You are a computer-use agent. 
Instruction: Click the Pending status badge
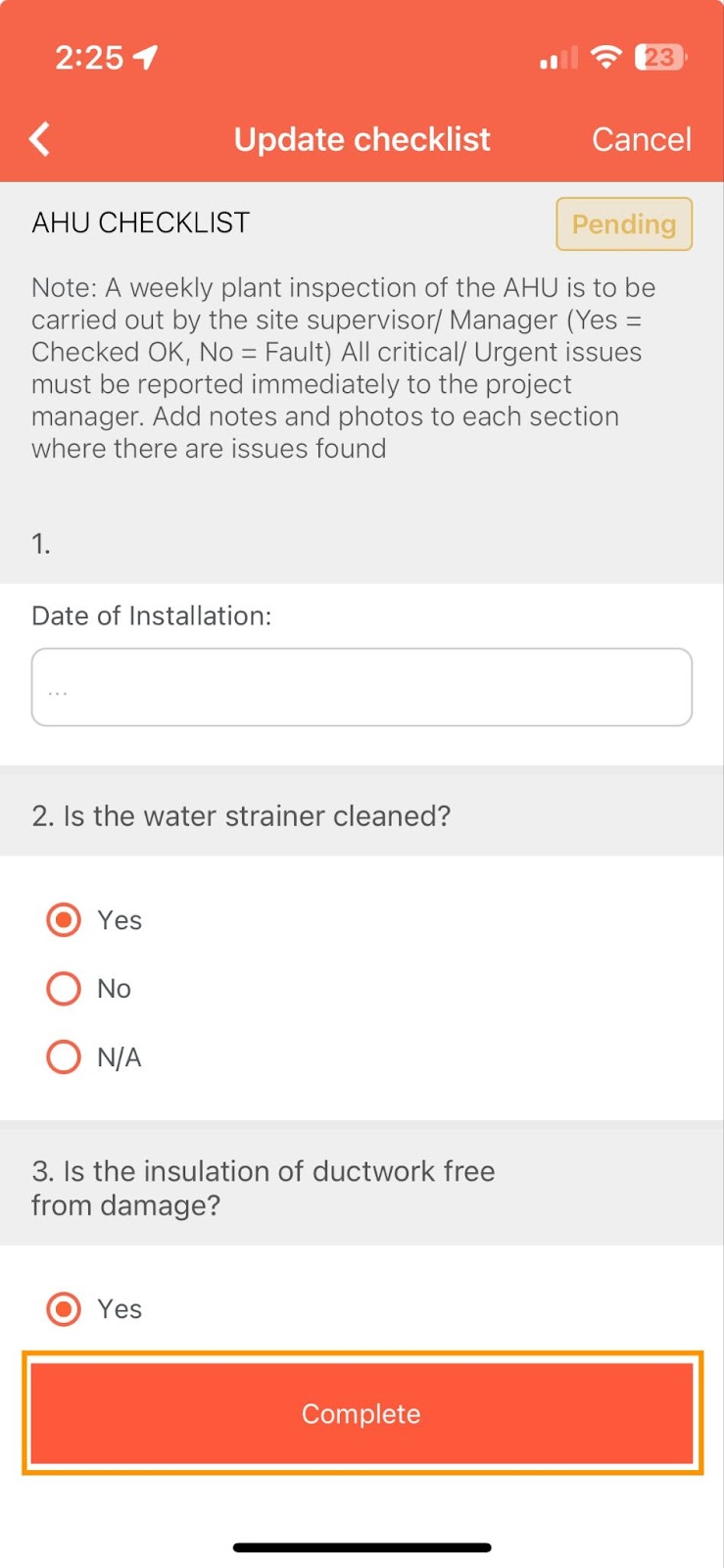(x=624, y=224)
